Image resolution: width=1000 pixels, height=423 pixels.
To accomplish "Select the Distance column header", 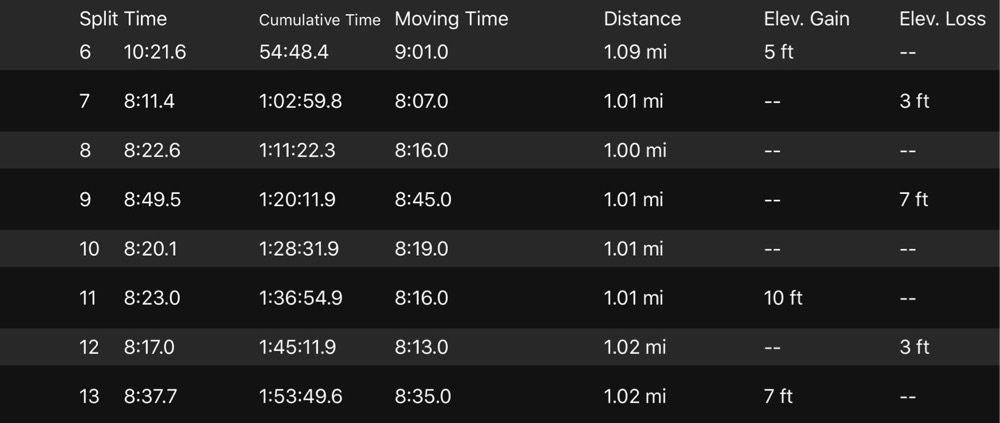I will 642,19.
